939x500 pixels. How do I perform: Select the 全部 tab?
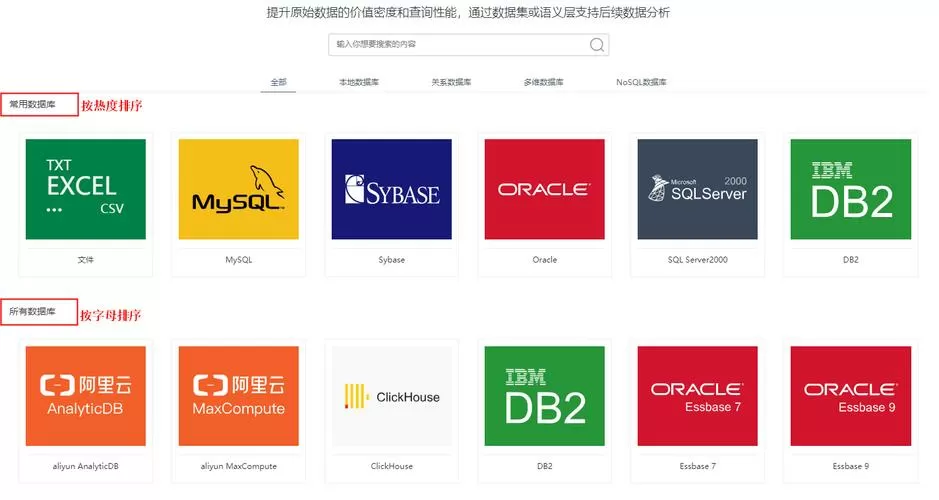[x=278, y=82]
